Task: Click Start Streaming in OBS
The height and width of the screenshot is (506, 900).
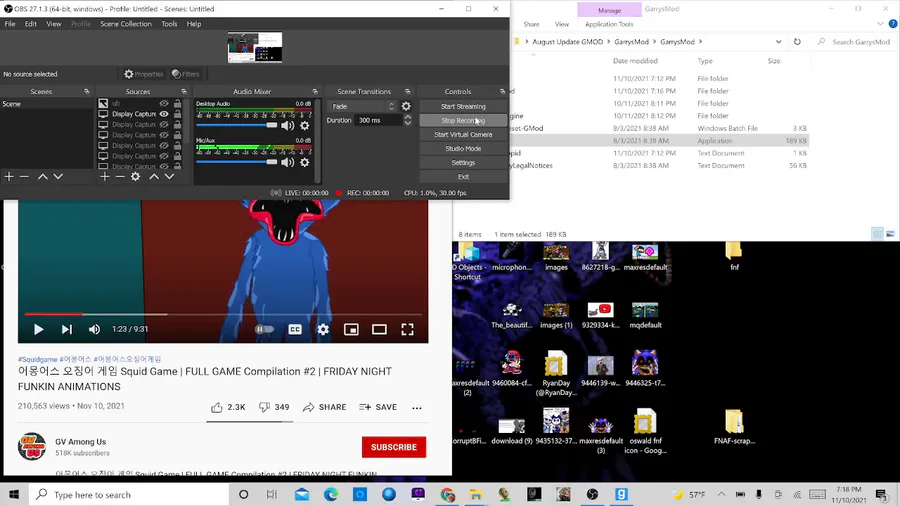Action: click(463, 106)
